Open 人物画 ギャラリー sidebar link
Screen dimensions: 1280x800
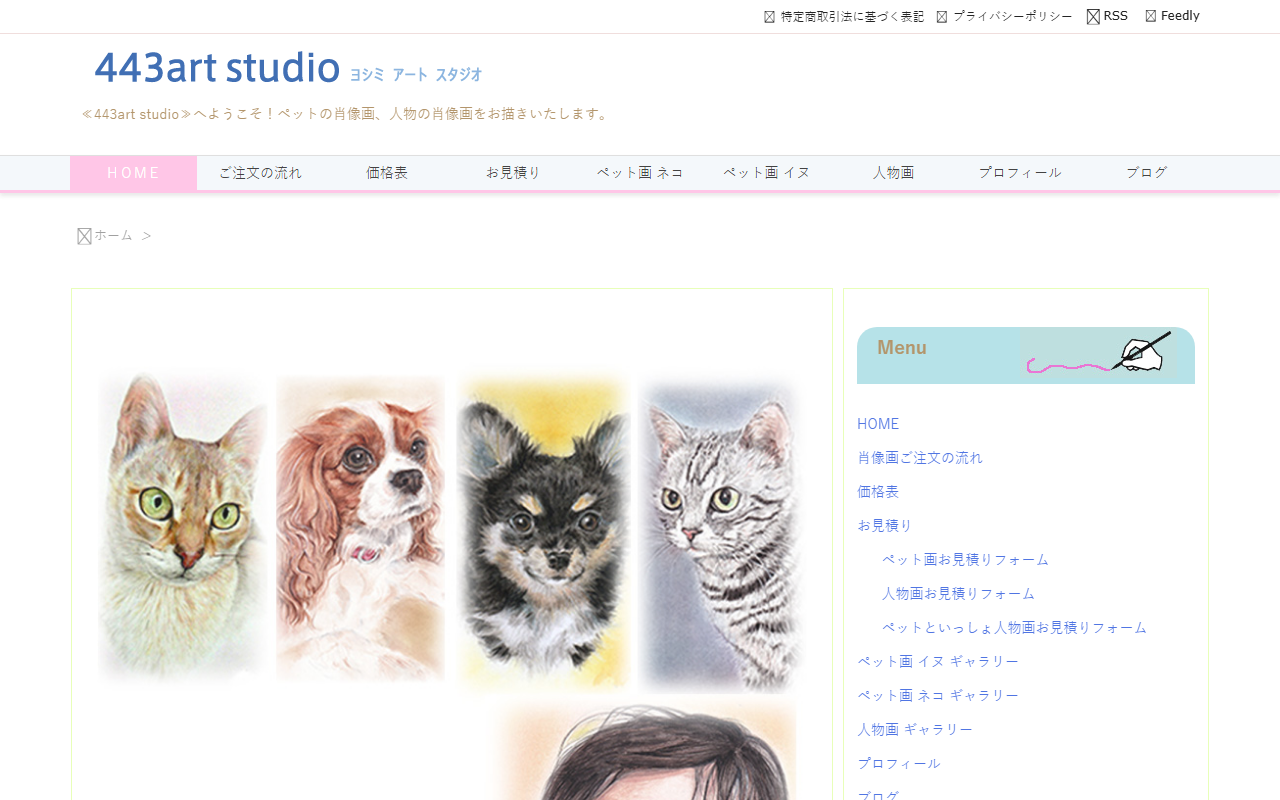click(915, 730)
